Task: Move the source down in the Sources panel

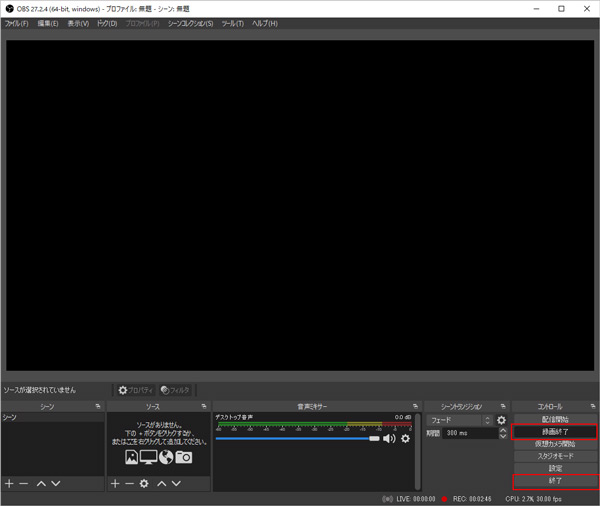Action: (x=176, y=483)
